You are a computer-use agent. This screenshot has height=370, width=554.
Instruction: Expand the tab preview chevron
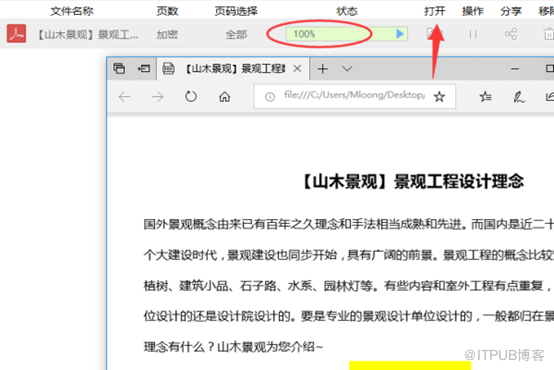tap(347, 69)
